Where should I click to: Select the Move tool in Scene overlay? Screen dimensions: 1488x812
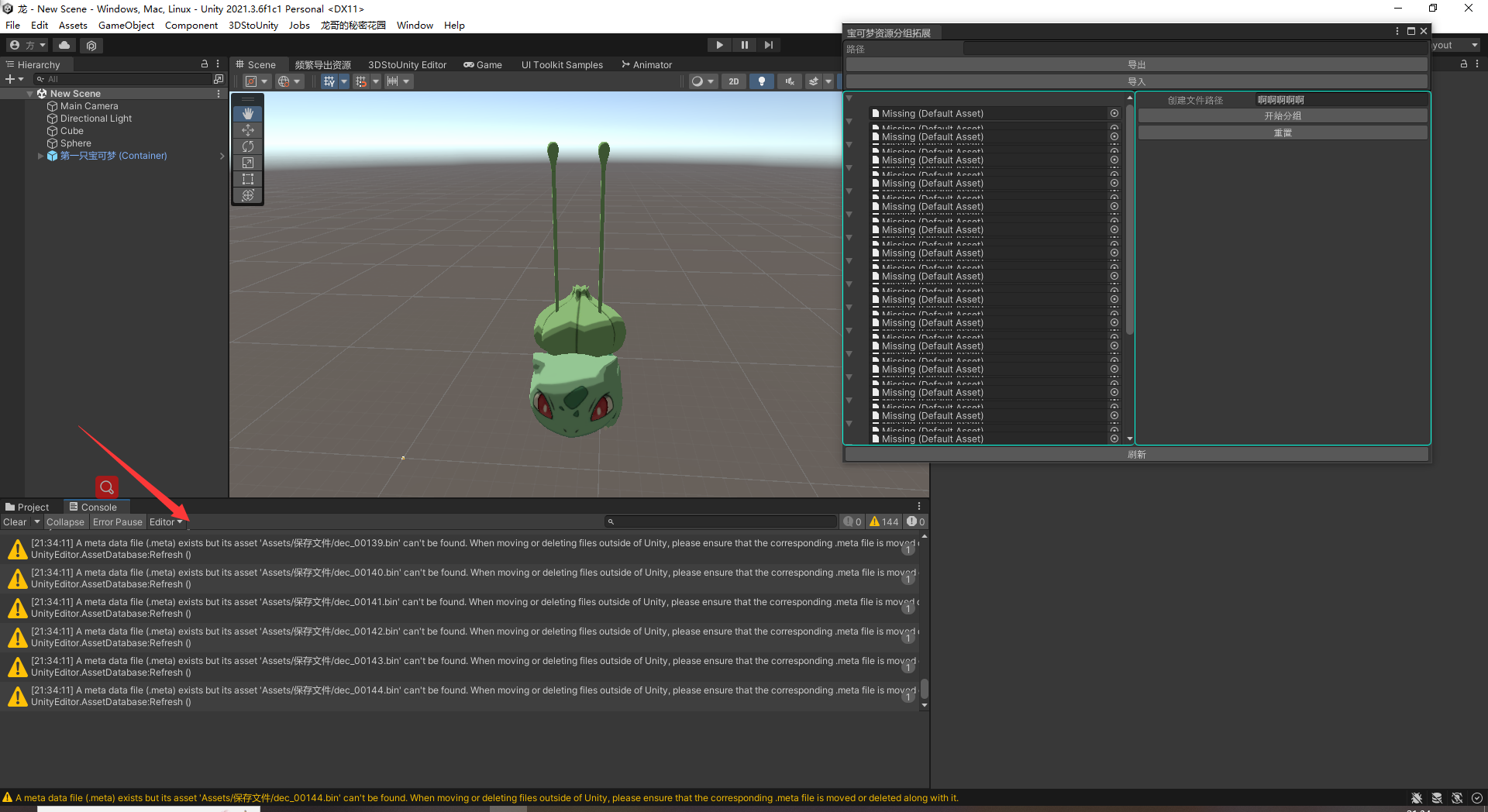(x=248, y=130)
